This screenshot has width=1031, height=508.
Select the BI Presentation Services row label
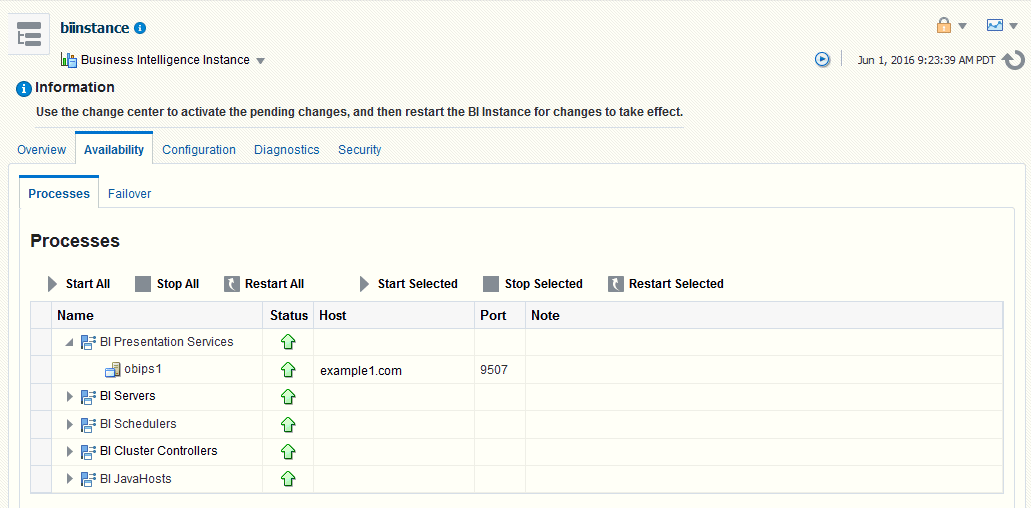[166, 342]
